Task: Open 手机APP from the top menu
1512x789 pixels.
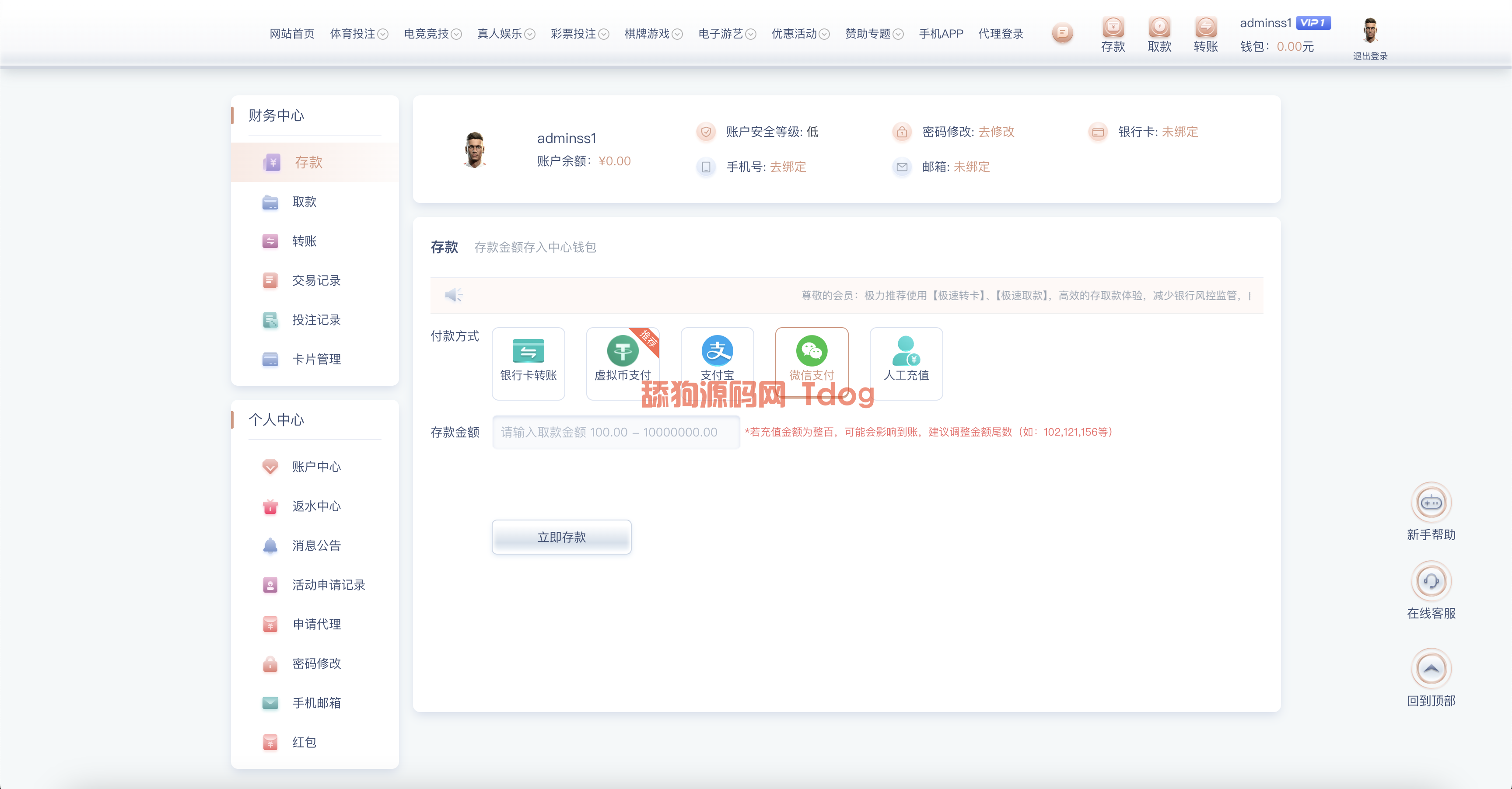Action: click(941, 33)
